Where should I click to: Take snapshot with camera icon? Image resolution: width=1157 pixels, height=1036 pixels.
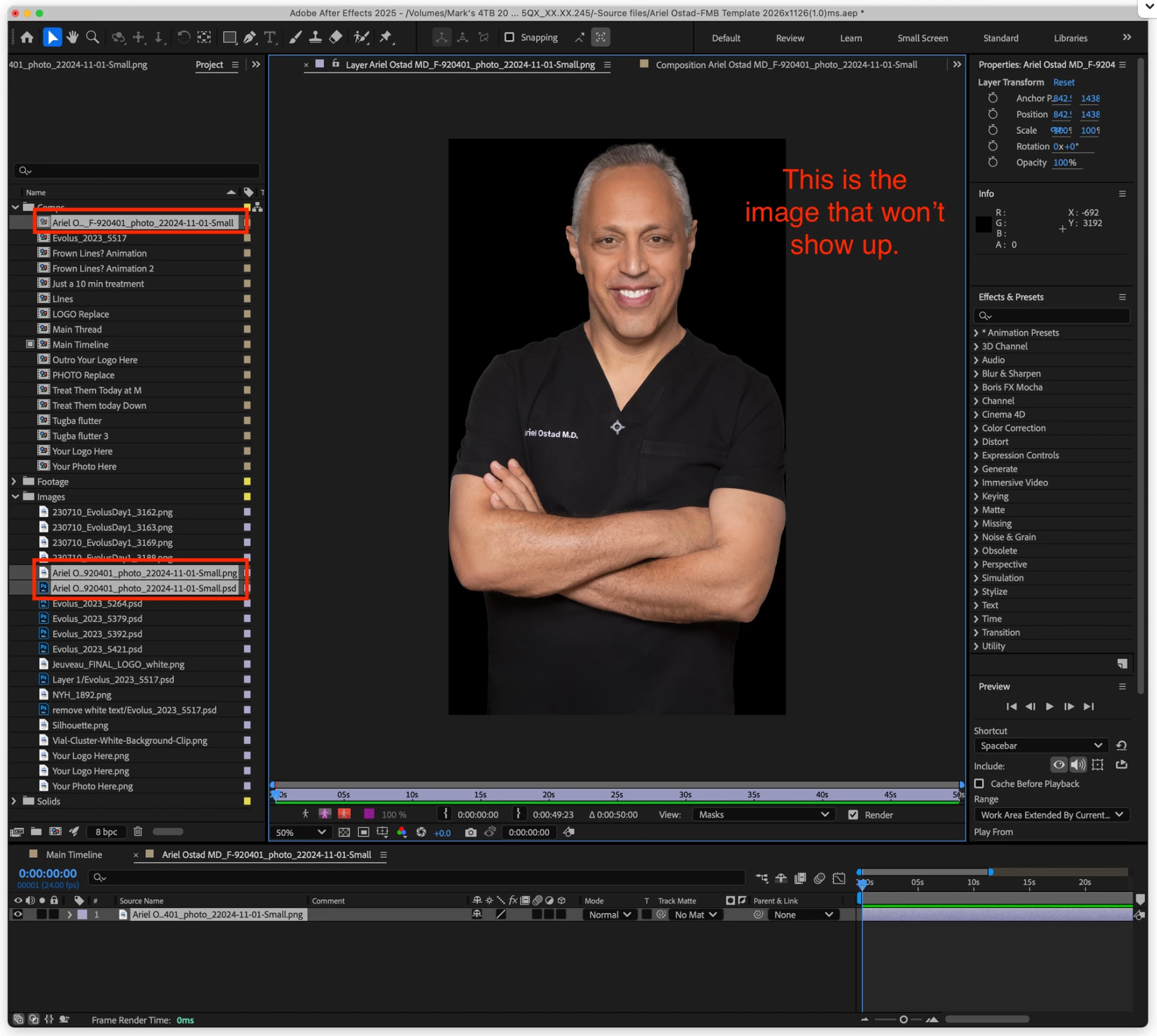[x=470, y=832]
